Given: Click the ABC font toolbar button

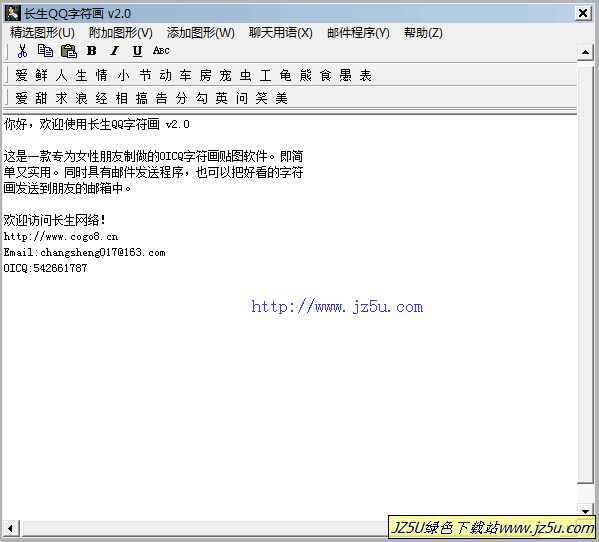Looking at the screenshot, I should pos(161,51).
